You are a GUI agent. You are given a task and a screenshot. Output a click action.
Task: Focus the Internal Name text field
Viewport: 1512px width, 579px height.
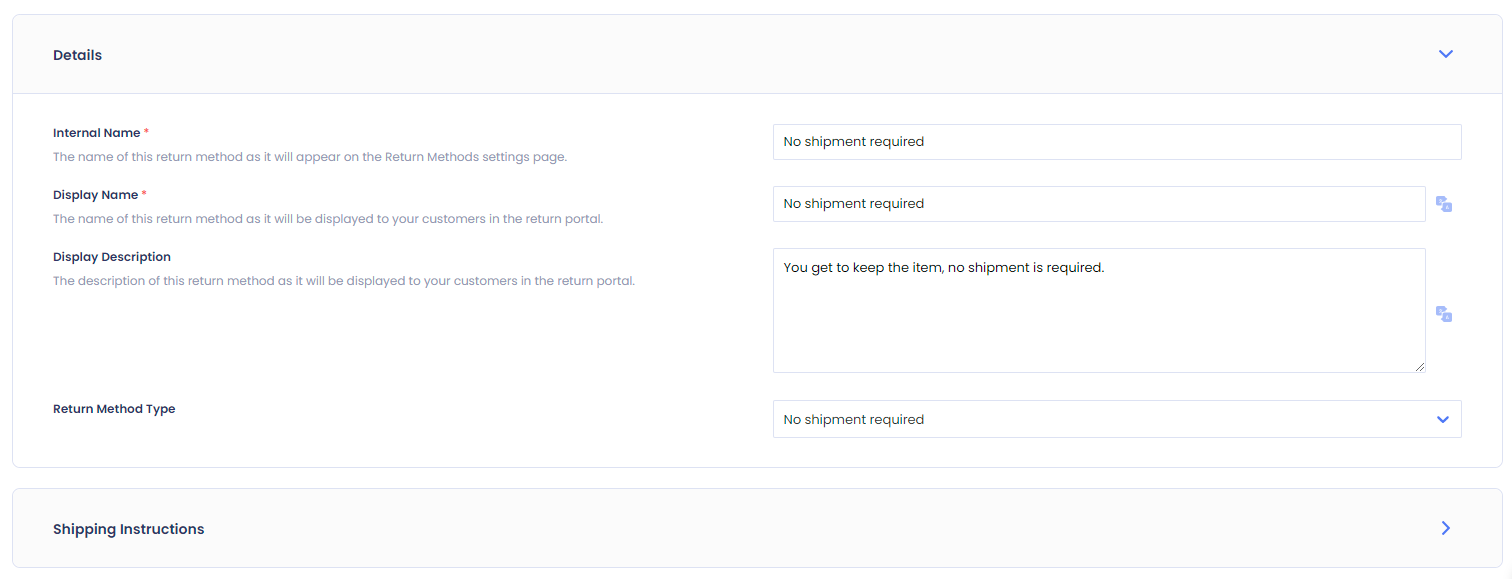click(1117, 142)
